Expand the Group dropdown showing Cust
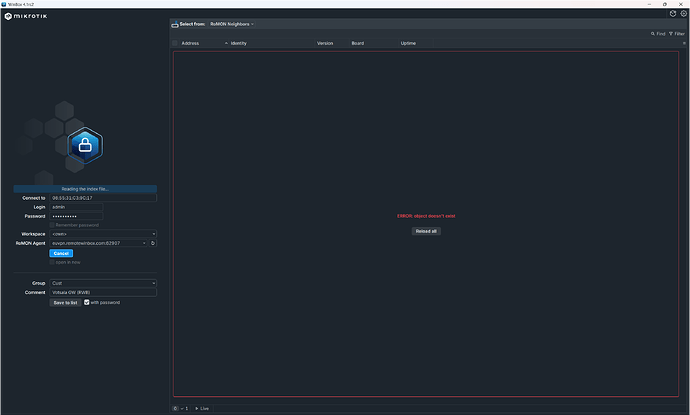 point(103,283)
